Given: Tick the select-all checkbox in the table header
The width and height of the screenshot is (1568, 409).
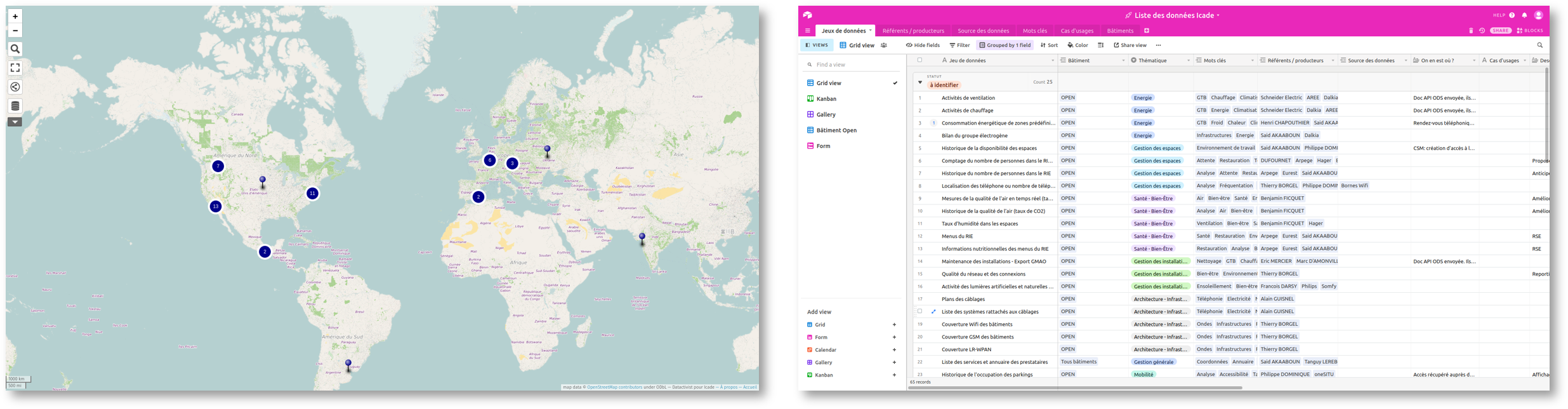Looking at the screenshot, I should click(919, 60).
